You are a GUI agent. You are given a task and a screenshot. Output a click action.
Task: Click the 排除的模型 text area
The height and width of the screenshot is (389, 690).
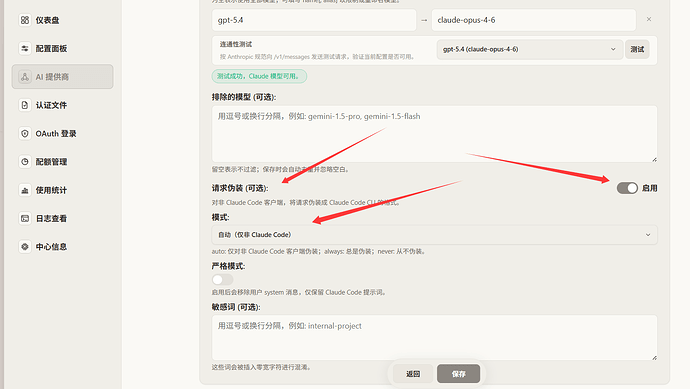click(x=434, y=134)
